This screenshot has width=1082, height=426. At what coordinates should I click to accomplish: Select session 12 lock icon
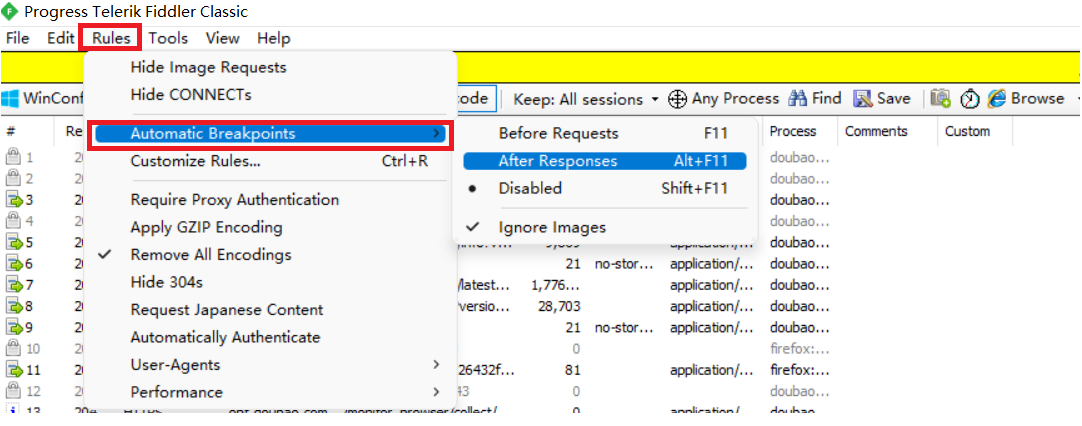14,391
